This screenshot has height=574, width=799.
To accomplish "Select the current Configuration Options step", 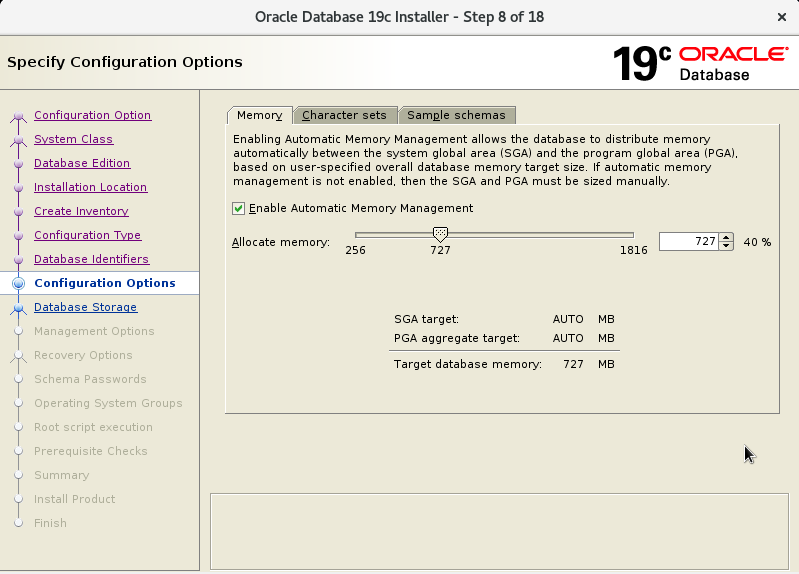I will [105, 283].
